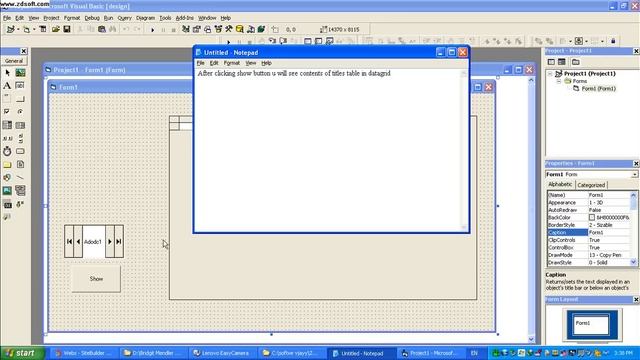The image size is (640, 360).
Task: Select the OLE control tool
Action: coord(7,204)
